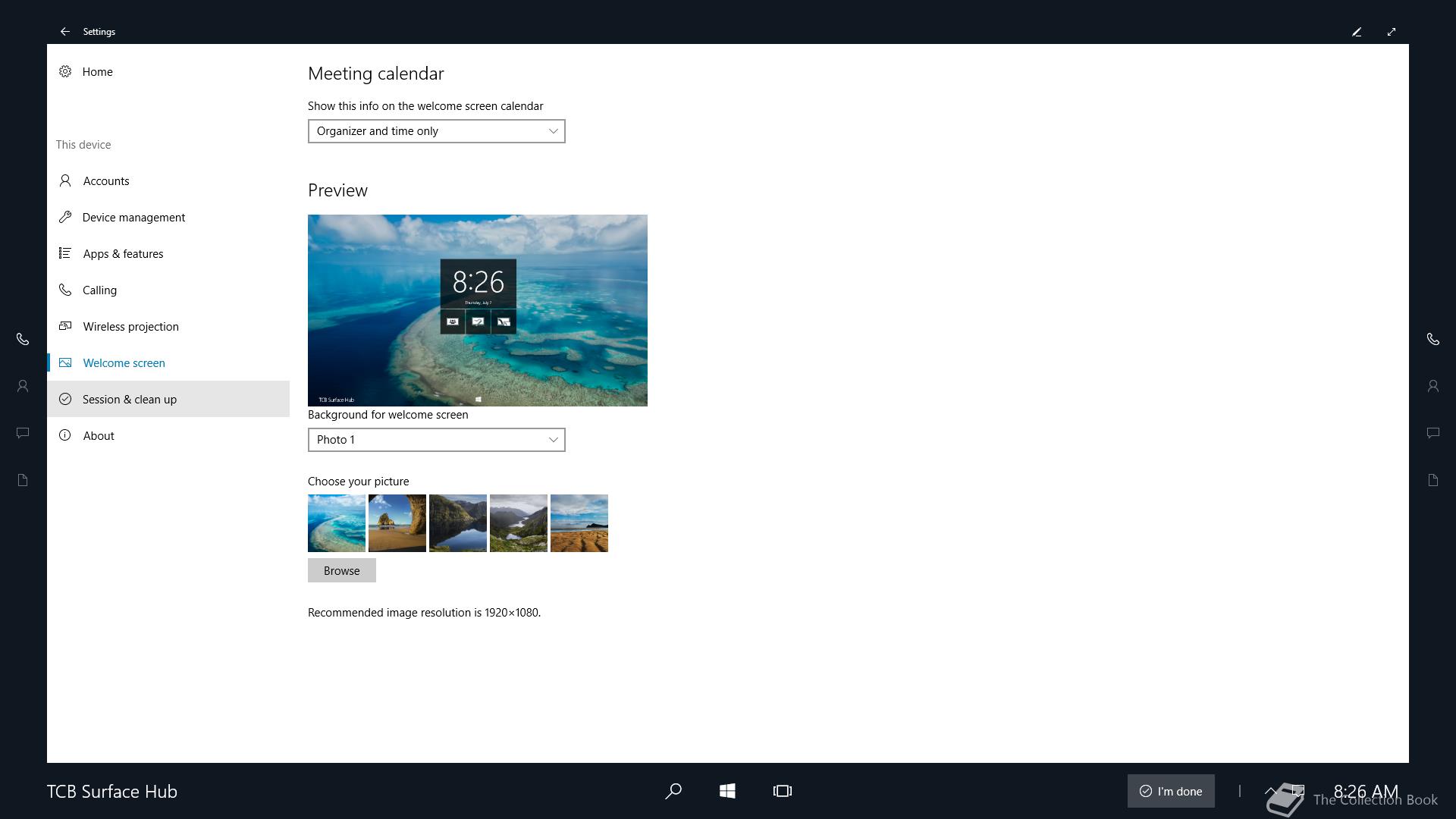1456x819 pixels.
Task: Open the About page
Action: coord(168,435)
